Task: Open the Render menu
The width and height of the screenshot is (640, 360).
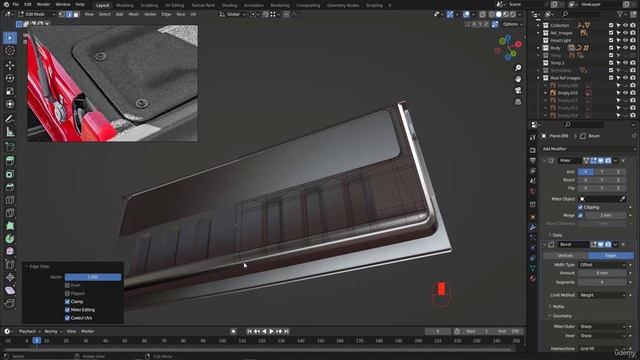Action: coord(43,4)
